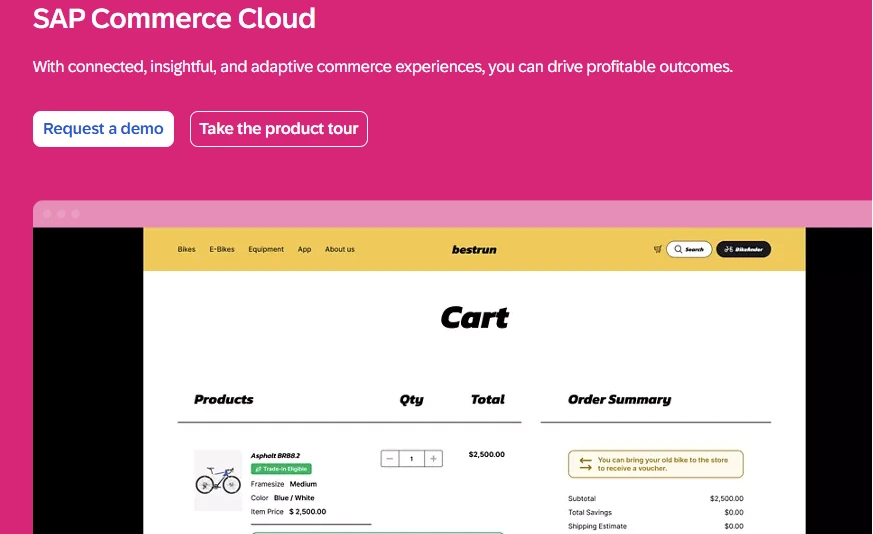Click the Framesize Medium text
The image size is (873, 534).
click(x=283, y=484)
